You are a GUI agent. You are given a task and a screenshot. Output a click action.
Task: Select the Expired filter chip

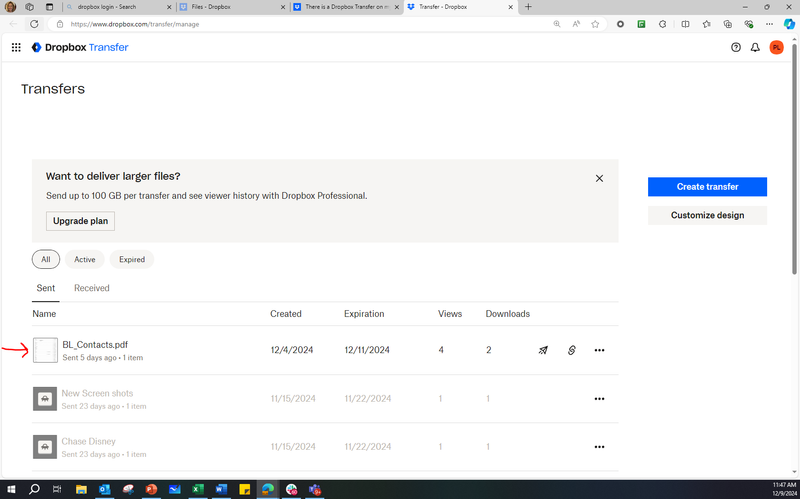click(x=132, y=259)
